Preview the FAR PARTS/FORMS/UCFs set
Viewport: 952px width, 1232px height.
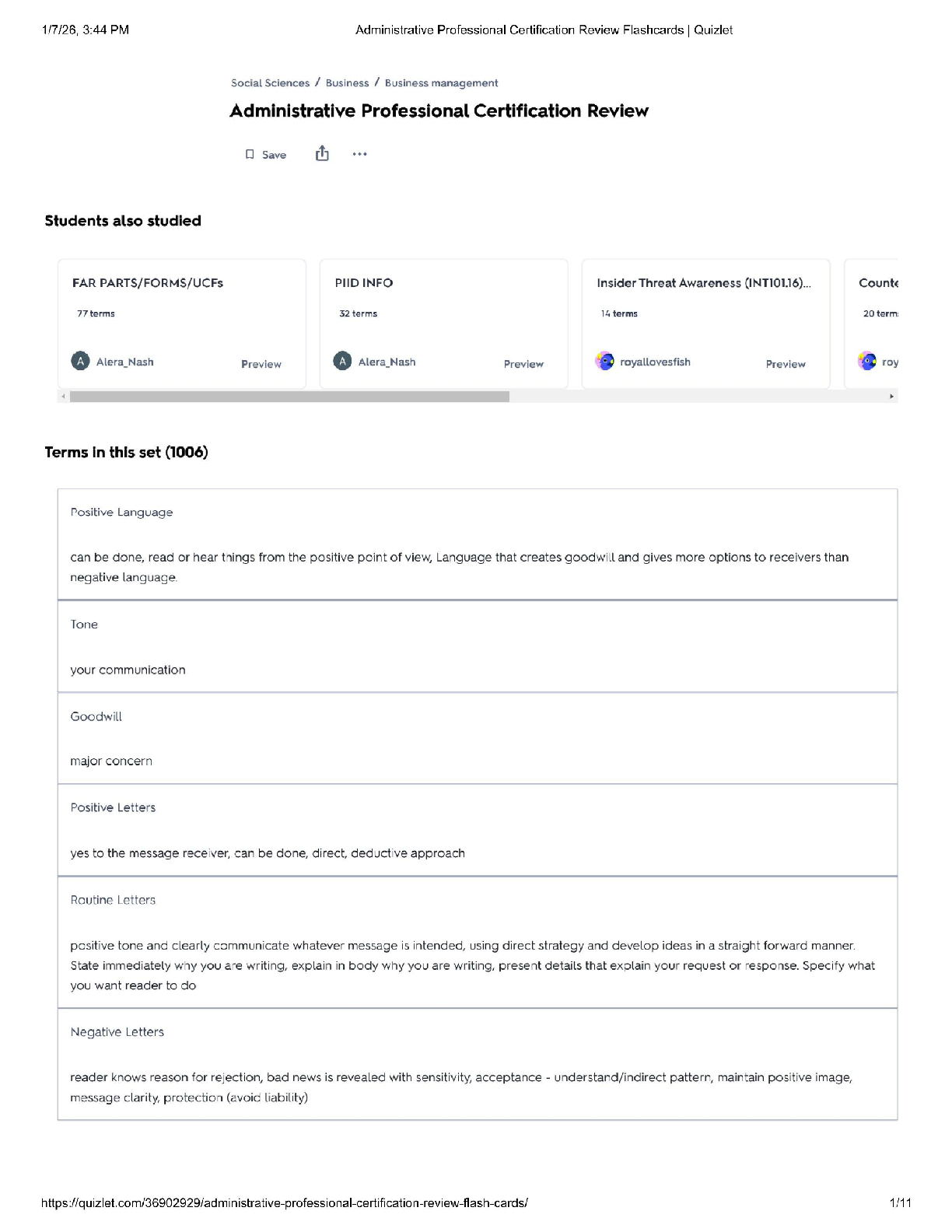pos(261,364)
